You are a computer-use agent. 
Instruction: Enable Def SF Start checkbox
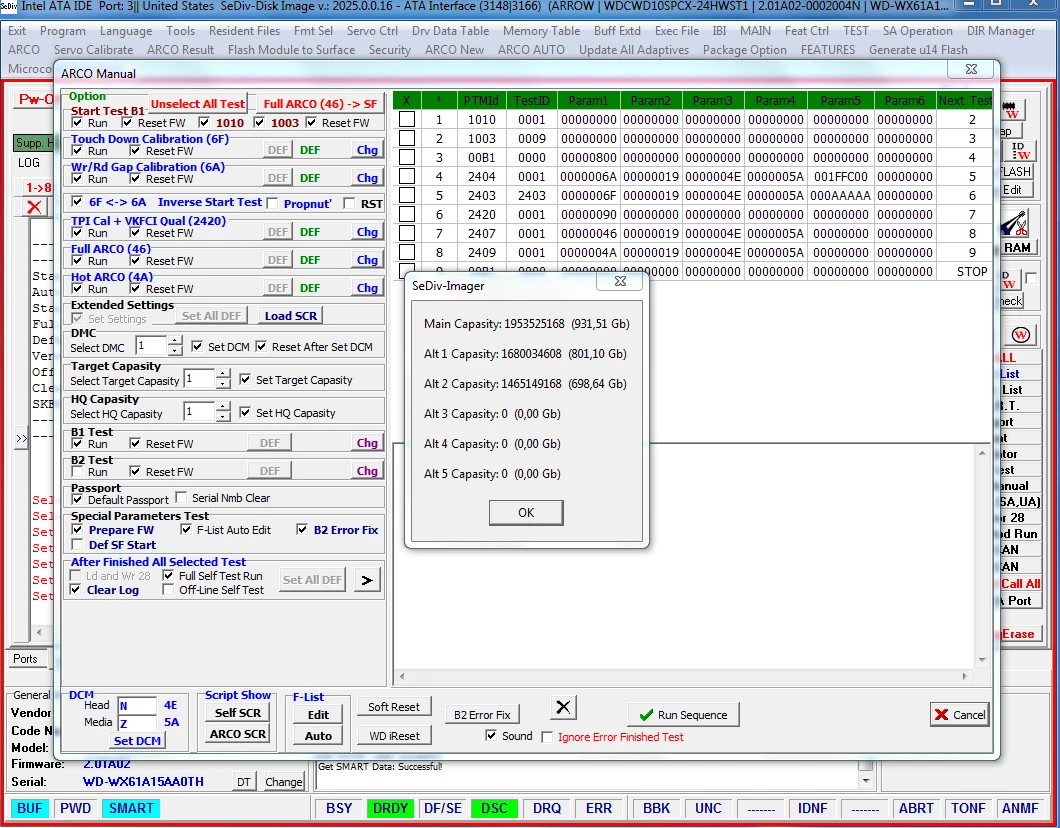point(77,544)
